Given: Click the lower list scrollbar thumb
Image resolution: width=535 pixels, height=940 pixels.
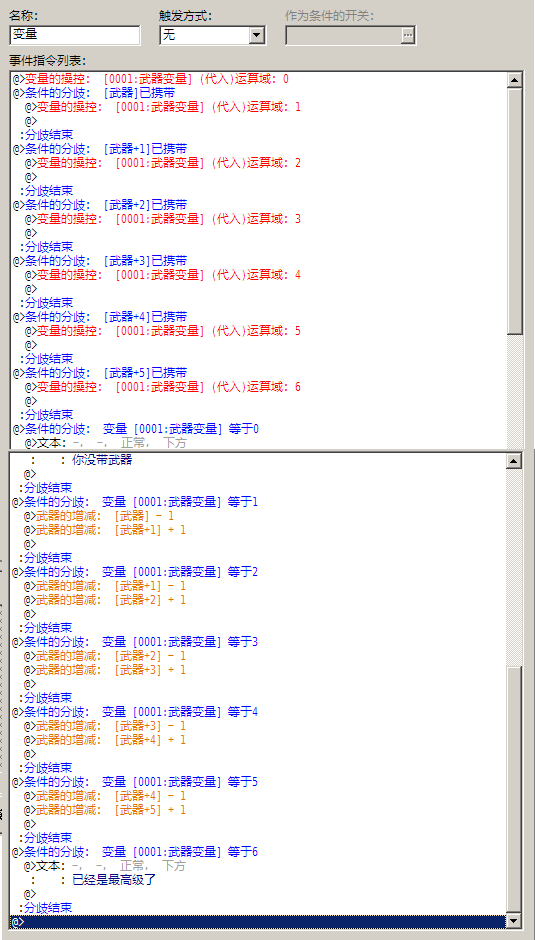Looking at the screenshot, I should click(x=515, y=788).
